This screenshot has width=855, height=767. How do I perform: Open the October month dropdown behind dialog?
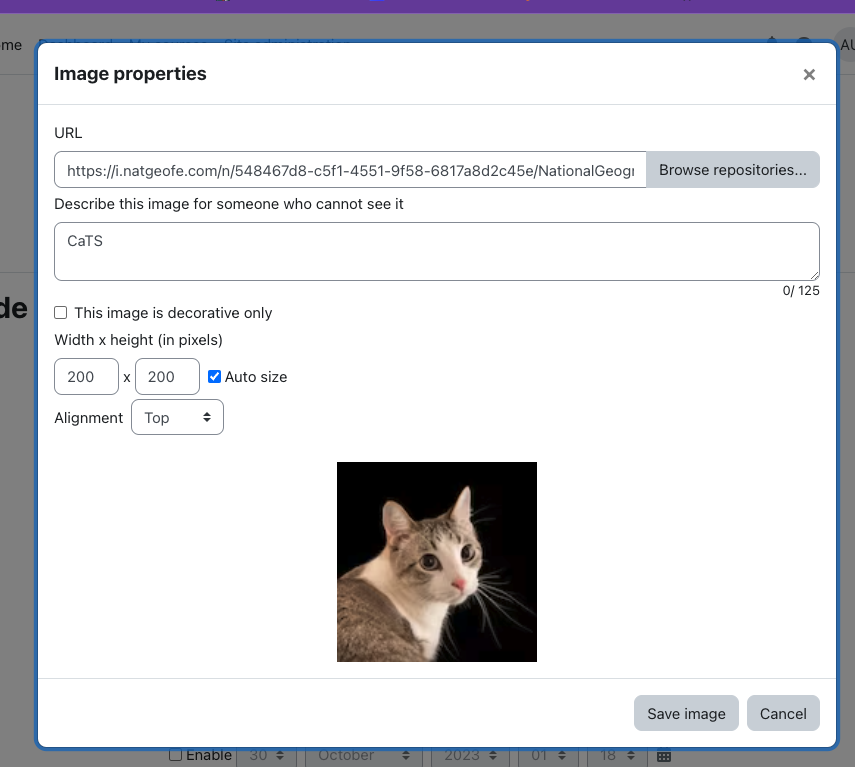[363, 756]
